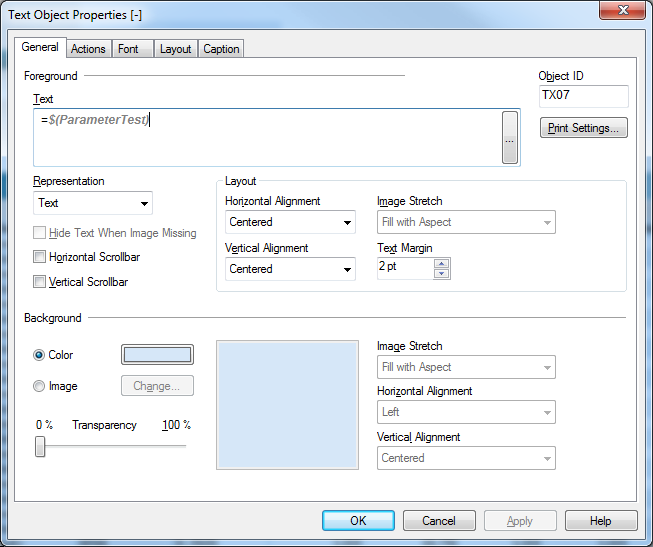Enable the Vertical Scrollbar checkbox
The width and height of the screenshot is (653, 547).
pyautogui.click(x=40, y=282)
